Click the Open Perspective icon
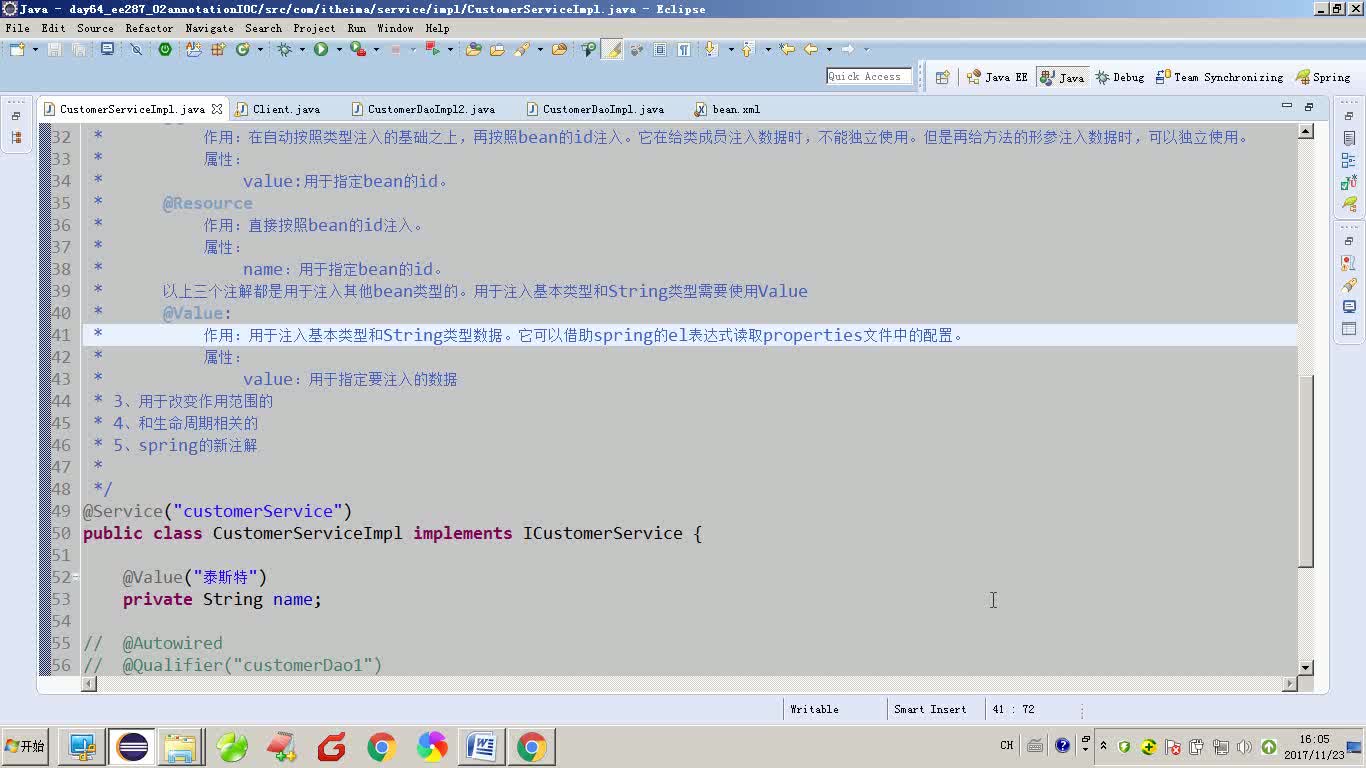Image resolution: width=1366 pixels, height=768 pixels. [942, 77]
